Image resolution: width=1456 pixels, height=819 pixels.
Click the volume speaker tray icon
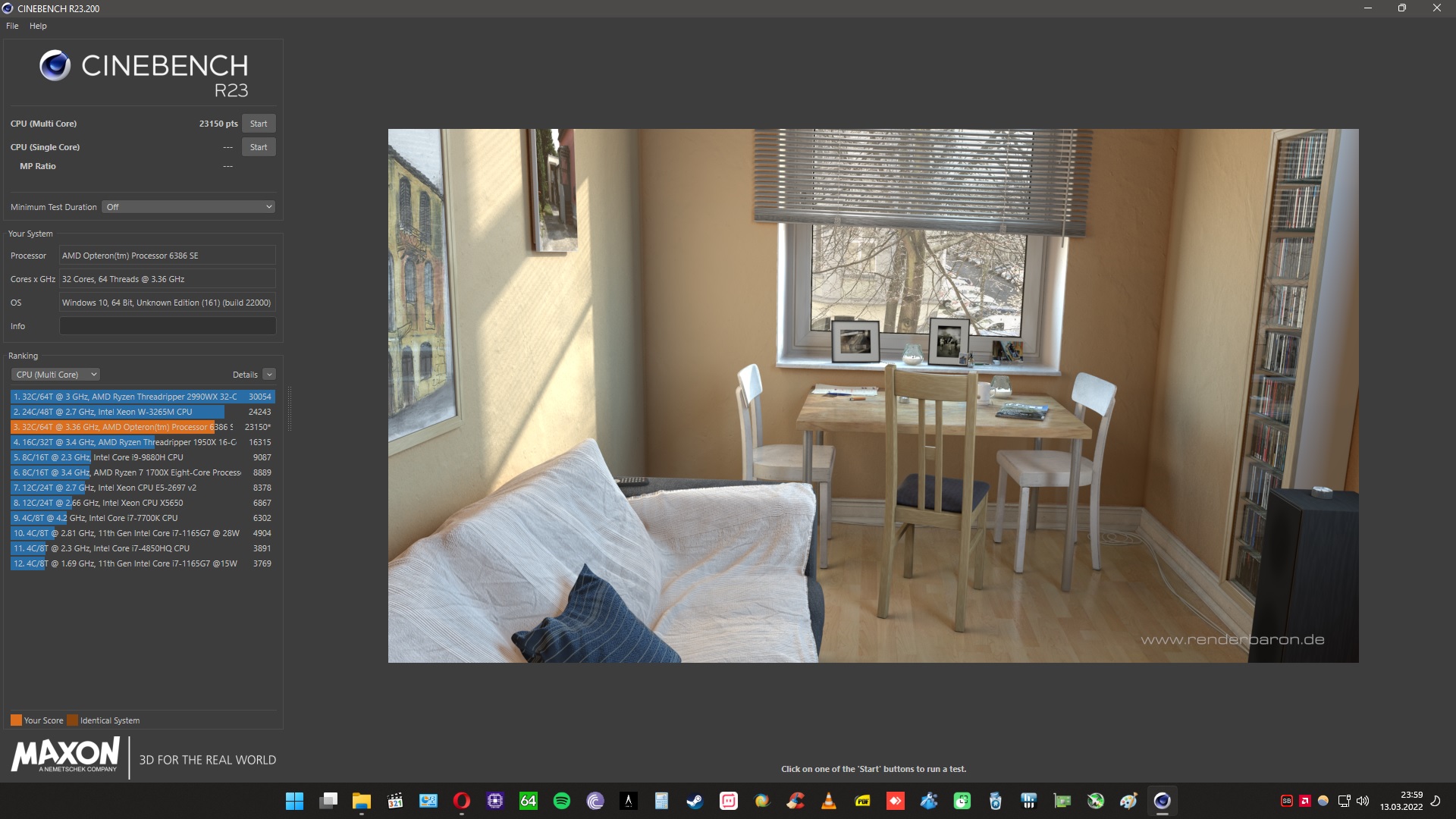pos(1363,801)
